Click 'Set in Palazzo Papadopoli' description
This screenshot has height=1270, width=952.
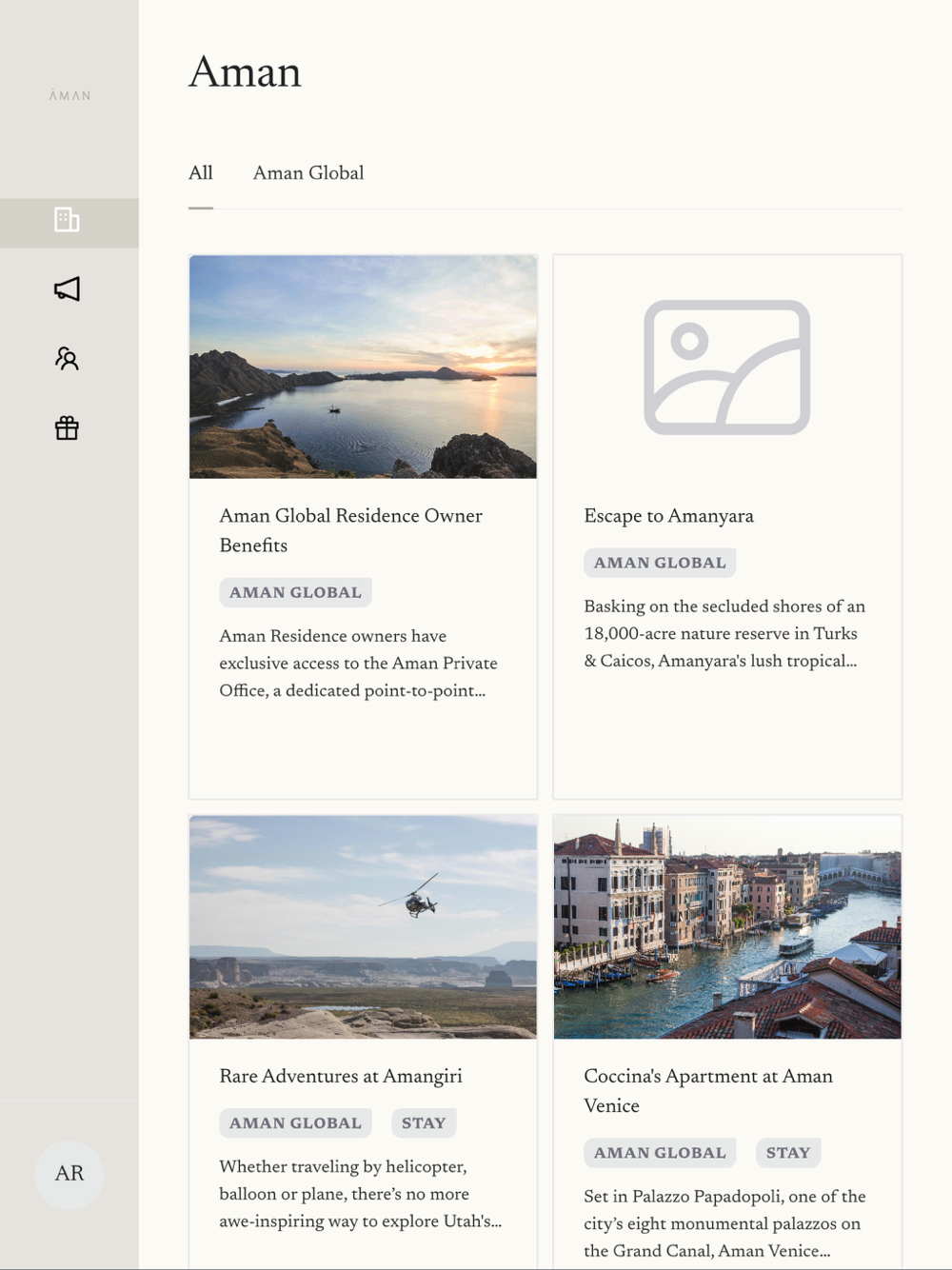click(724, 1223)
